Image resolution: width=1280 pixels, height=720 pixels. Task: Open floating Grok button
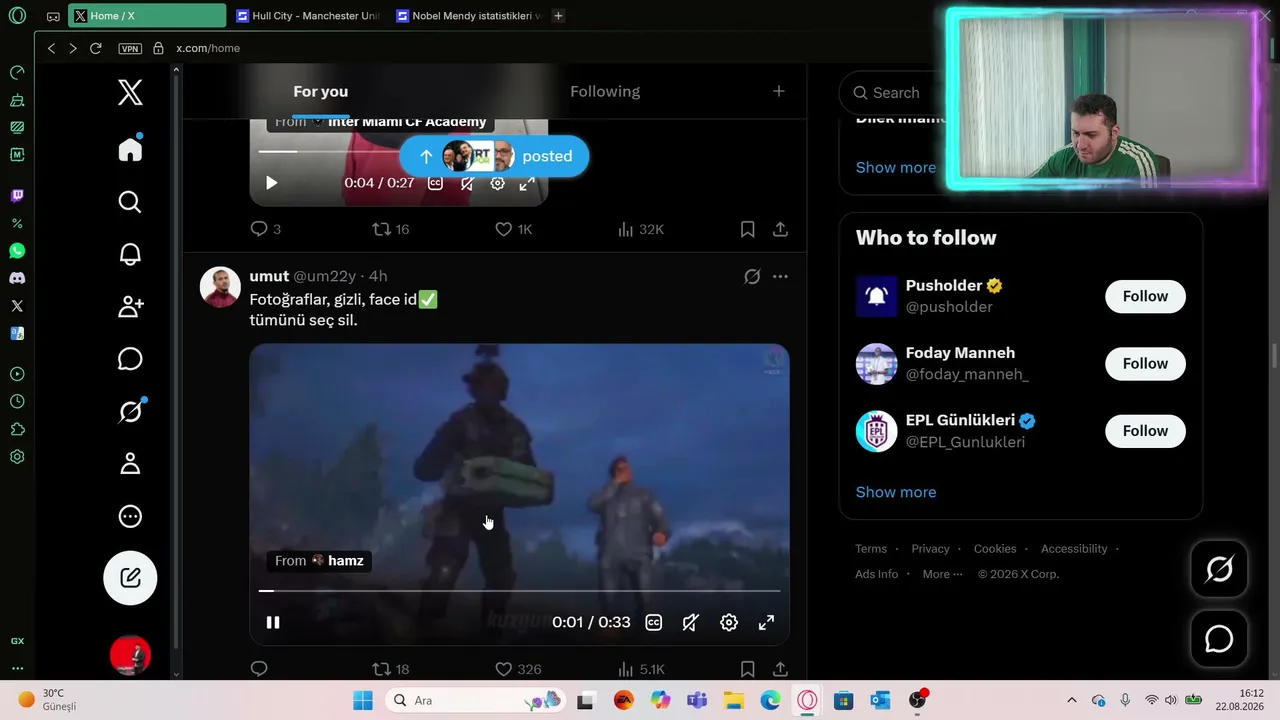pos(1219,569)
